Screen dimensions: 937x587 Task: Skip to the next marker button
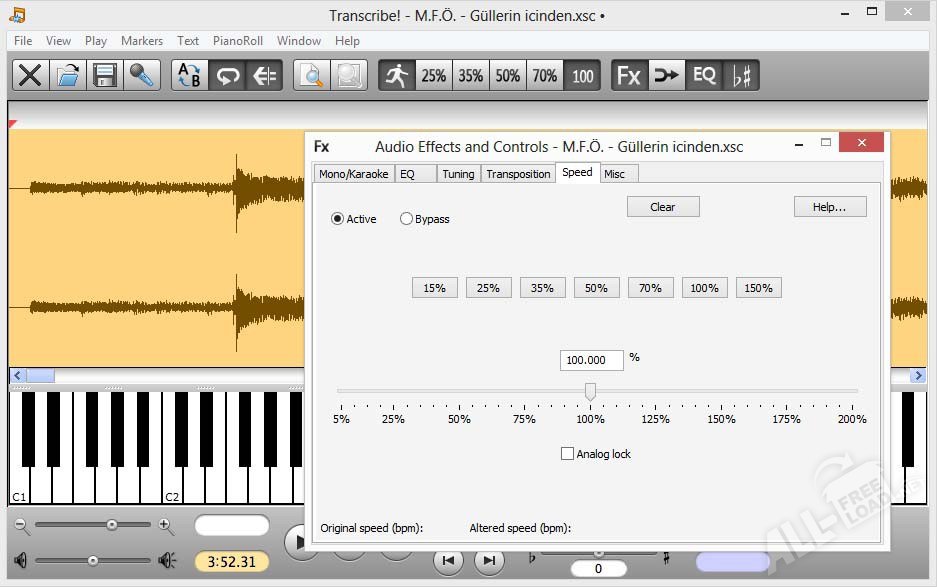tap(488, 561)
